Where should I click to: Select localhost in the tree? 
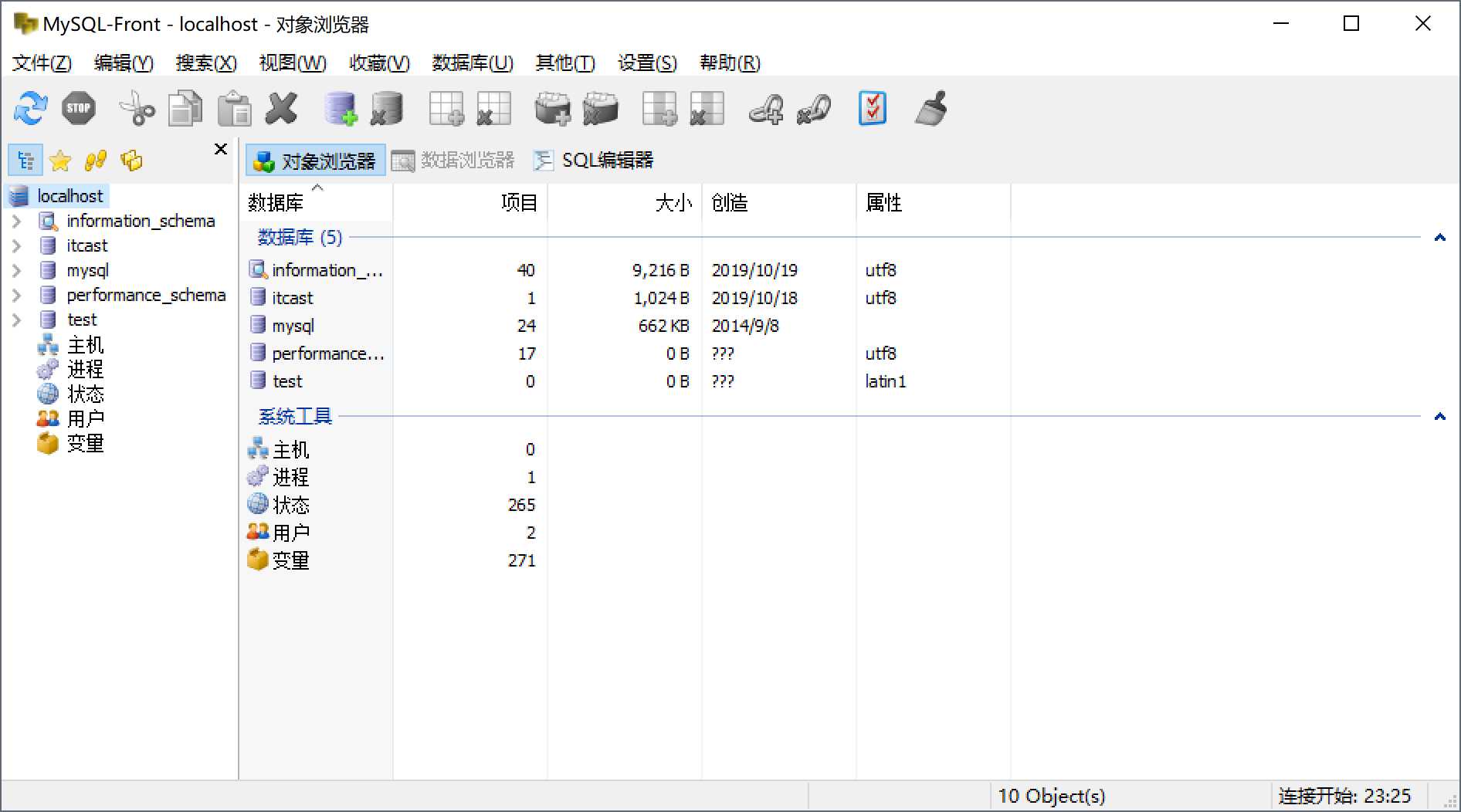coord(69,196)
